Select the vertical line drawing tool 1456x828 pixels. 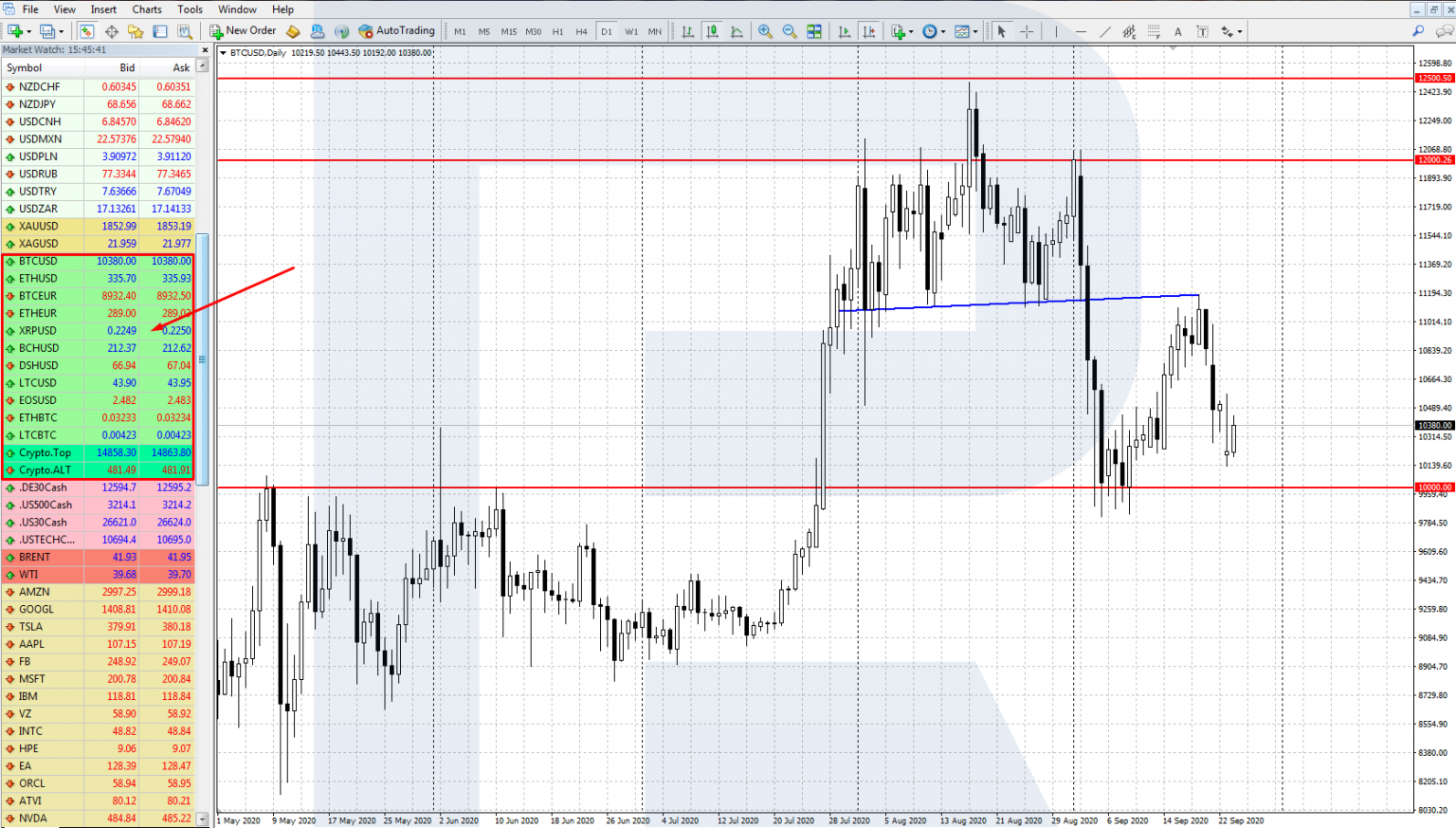point(1056,31)
